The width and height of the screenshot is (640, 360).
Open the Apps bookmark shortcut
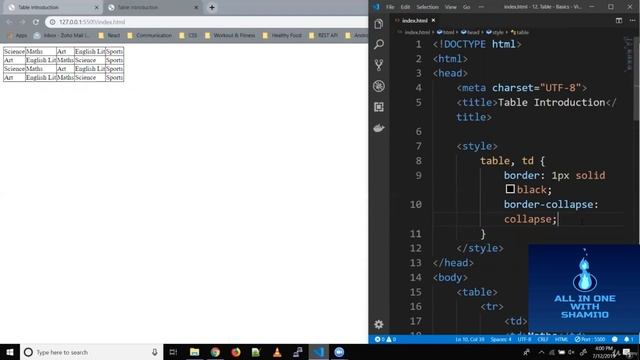coord(17,36)
